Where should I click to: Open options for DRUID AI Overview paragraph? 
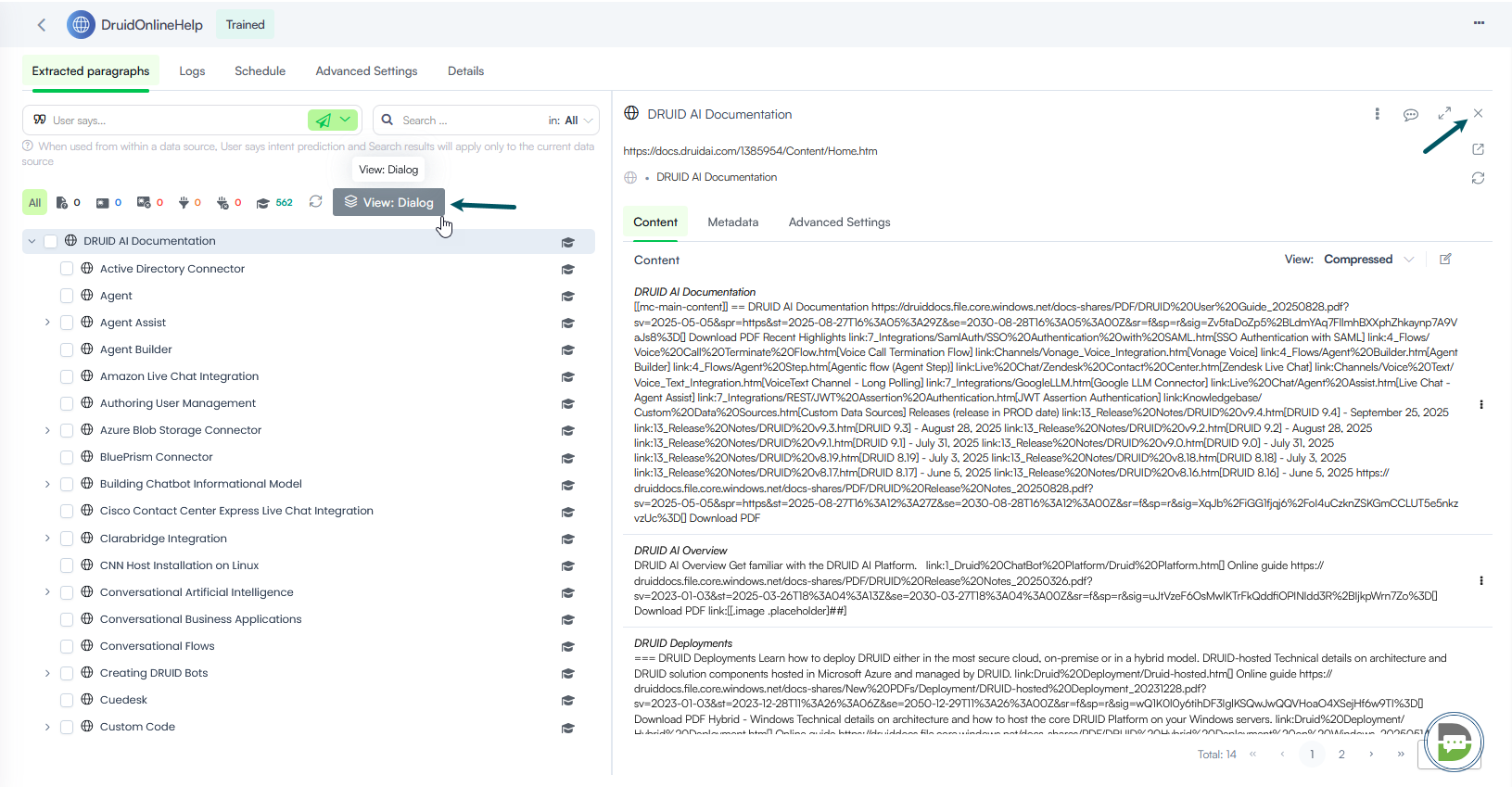(1481, 581)
